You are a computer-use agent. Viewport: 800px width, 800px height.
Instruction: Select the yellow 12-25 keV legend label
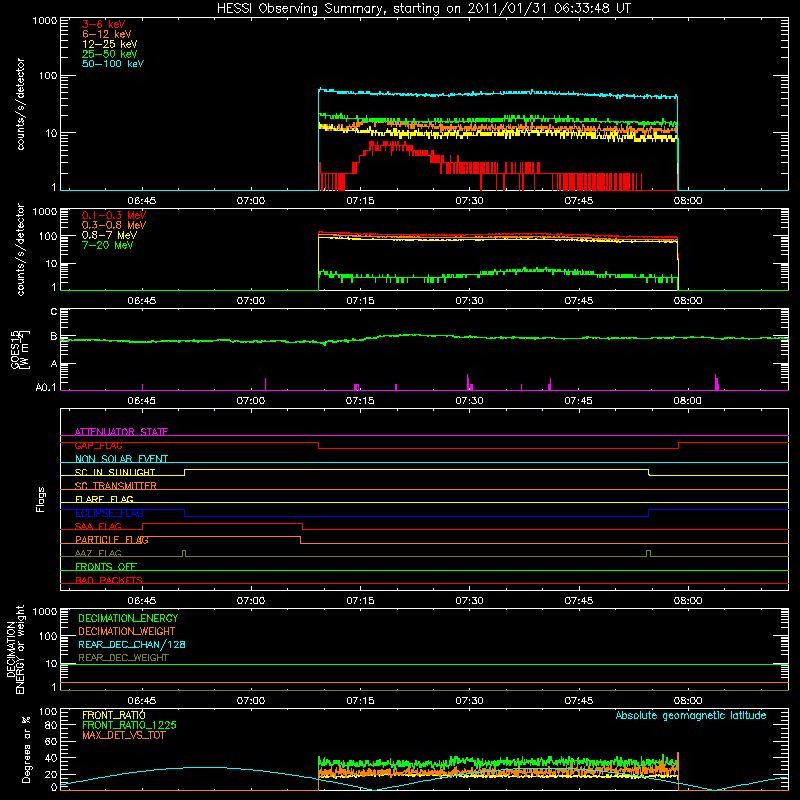click(110, 44)
